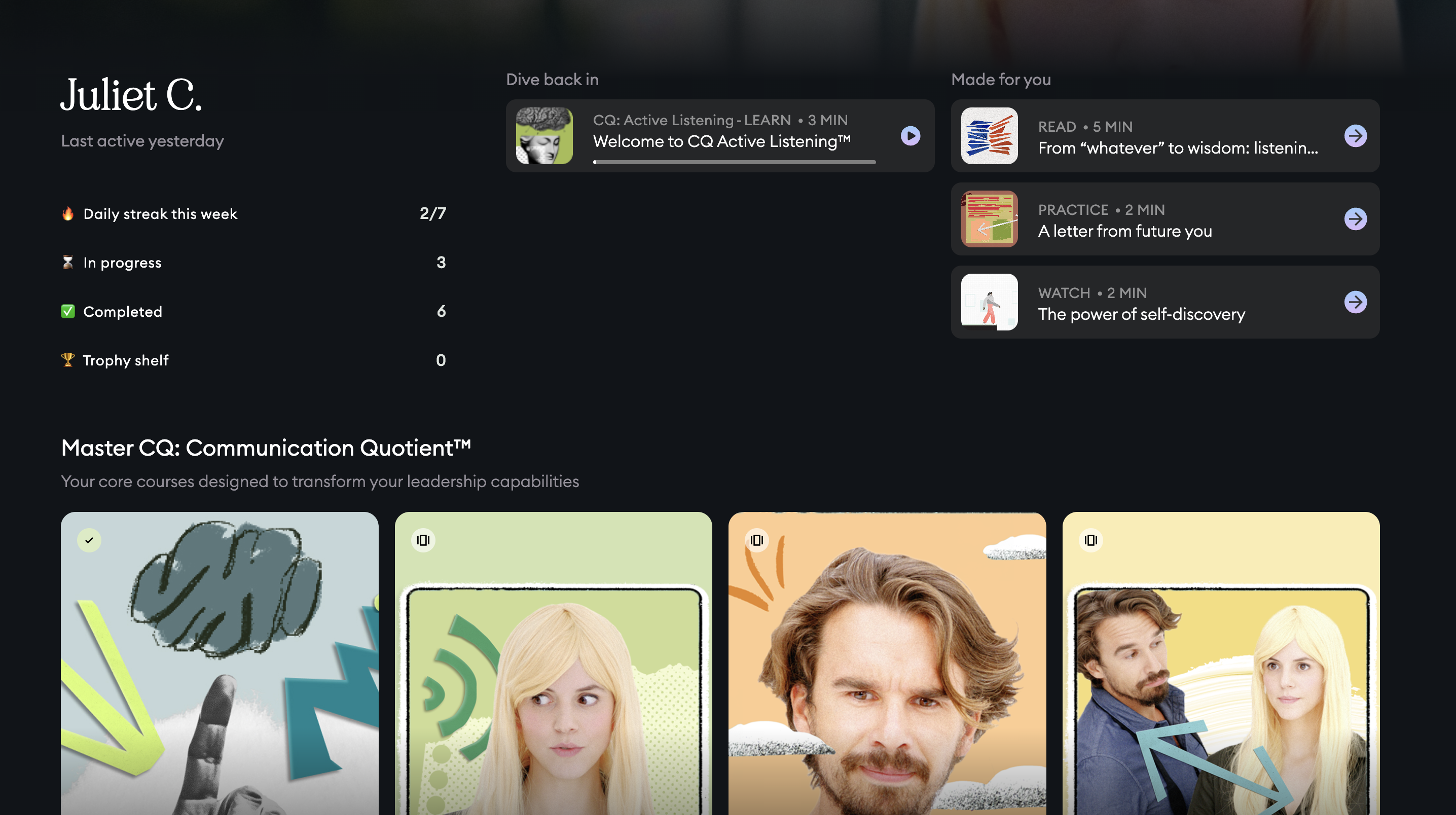Image resolution: width=1456 pixels, height=815 pixels.
Task: Open The power of self-discovery video thumbnail
Action: (989, 302)
